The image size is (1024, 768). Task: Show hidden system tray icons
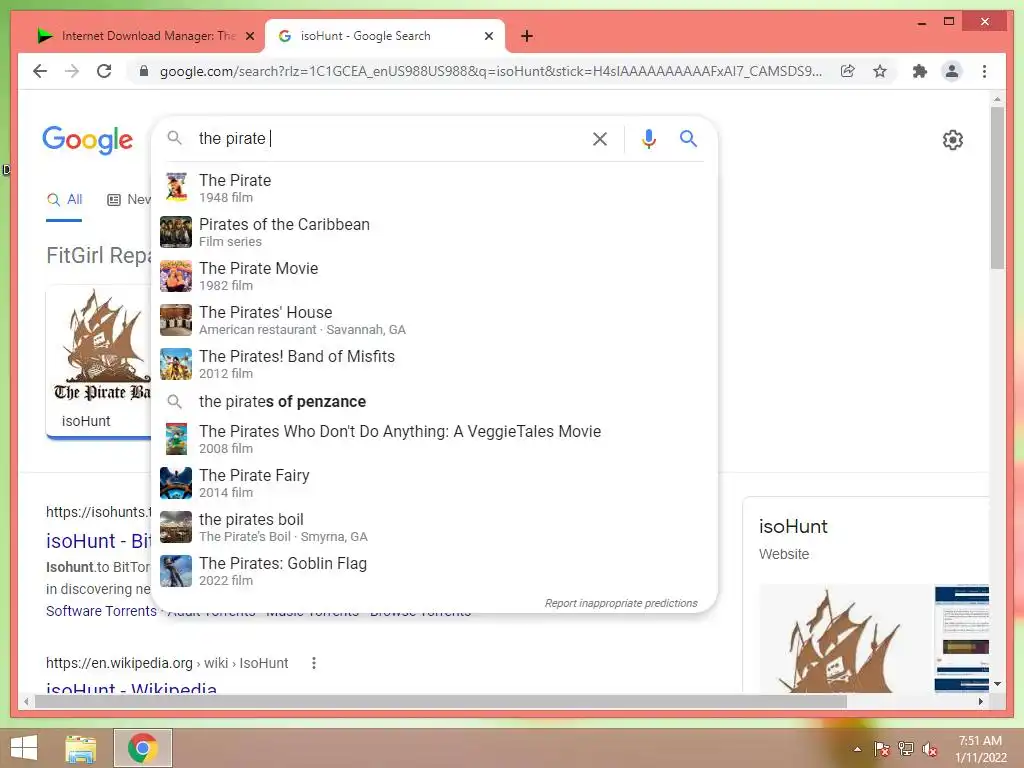[857, 749]
